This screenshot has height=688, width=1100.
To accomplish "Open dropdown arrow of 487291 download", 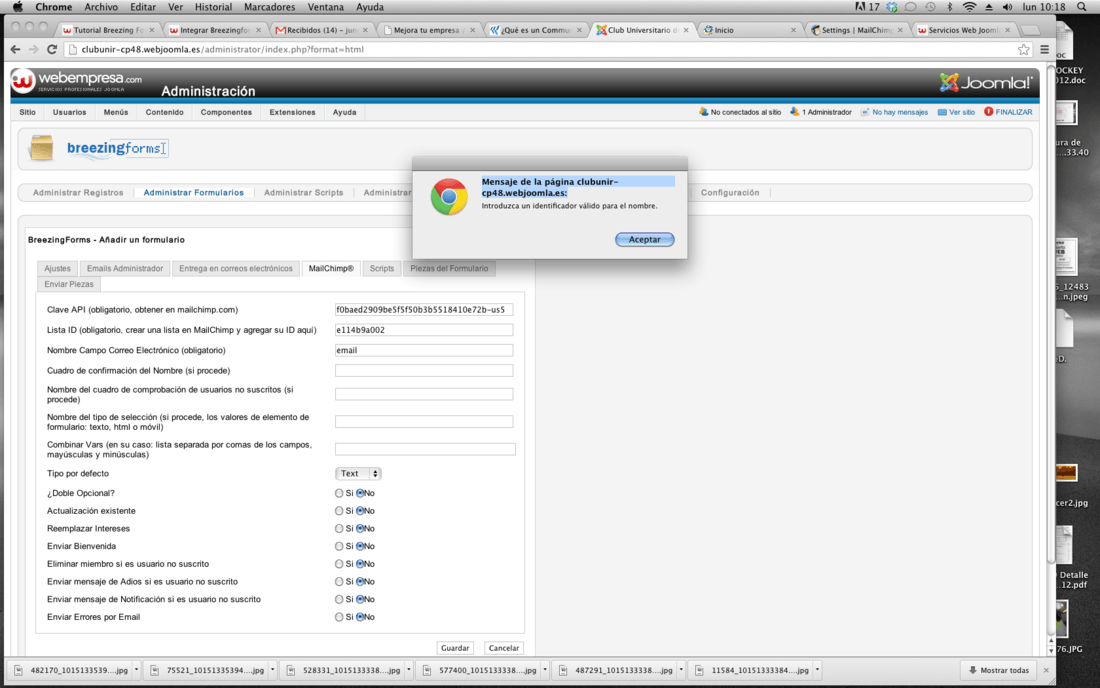I will pos(680,670).
